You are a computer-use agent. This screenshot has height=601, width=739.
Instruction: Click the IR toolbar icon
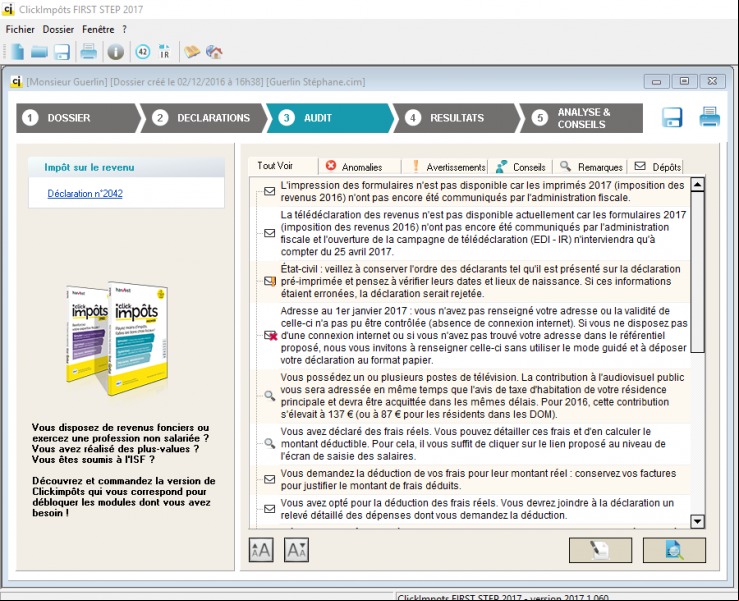coord(164,52)
